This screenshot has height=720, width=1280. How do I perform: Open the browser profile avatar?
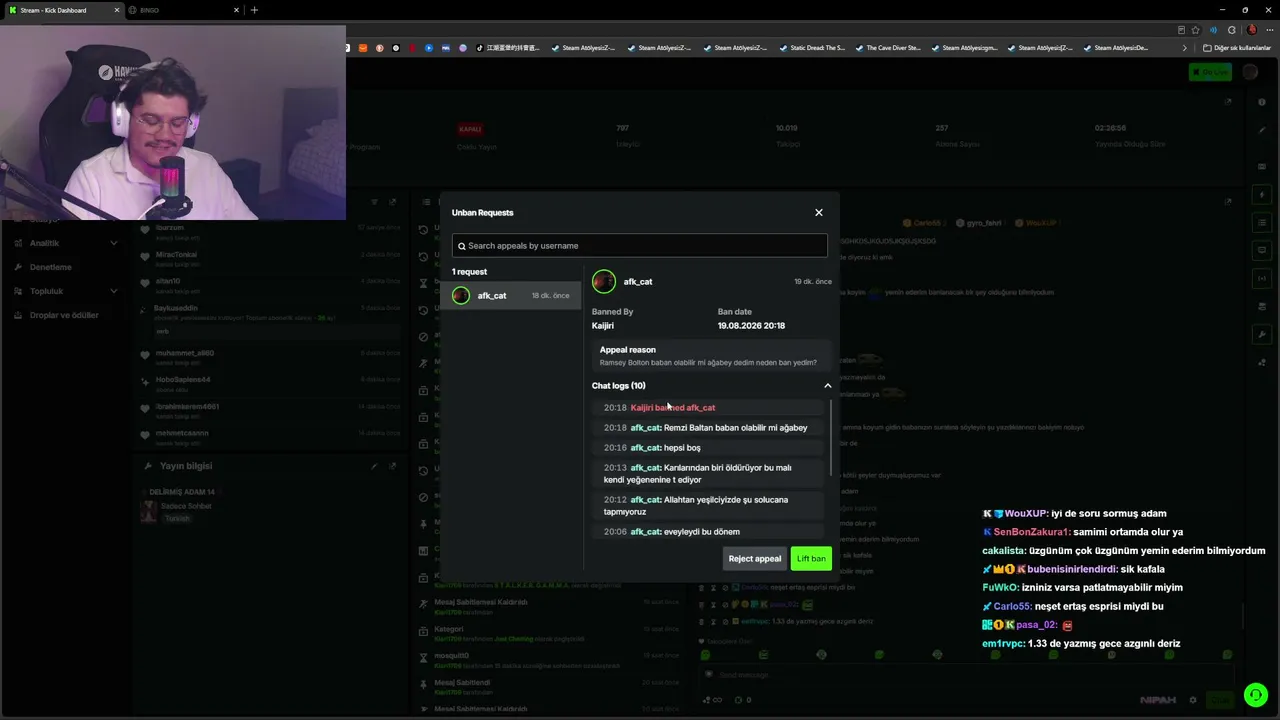click(1251, 30)
